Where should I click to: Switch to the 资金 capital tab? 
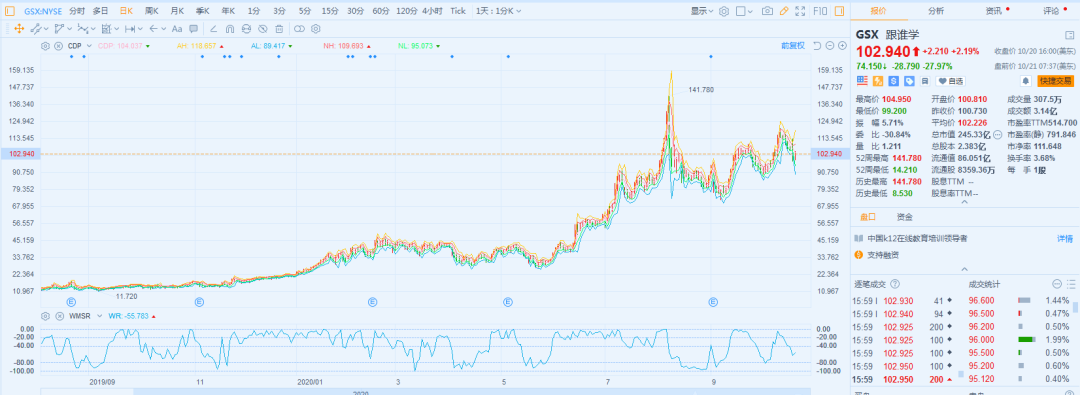click(904, 216)
